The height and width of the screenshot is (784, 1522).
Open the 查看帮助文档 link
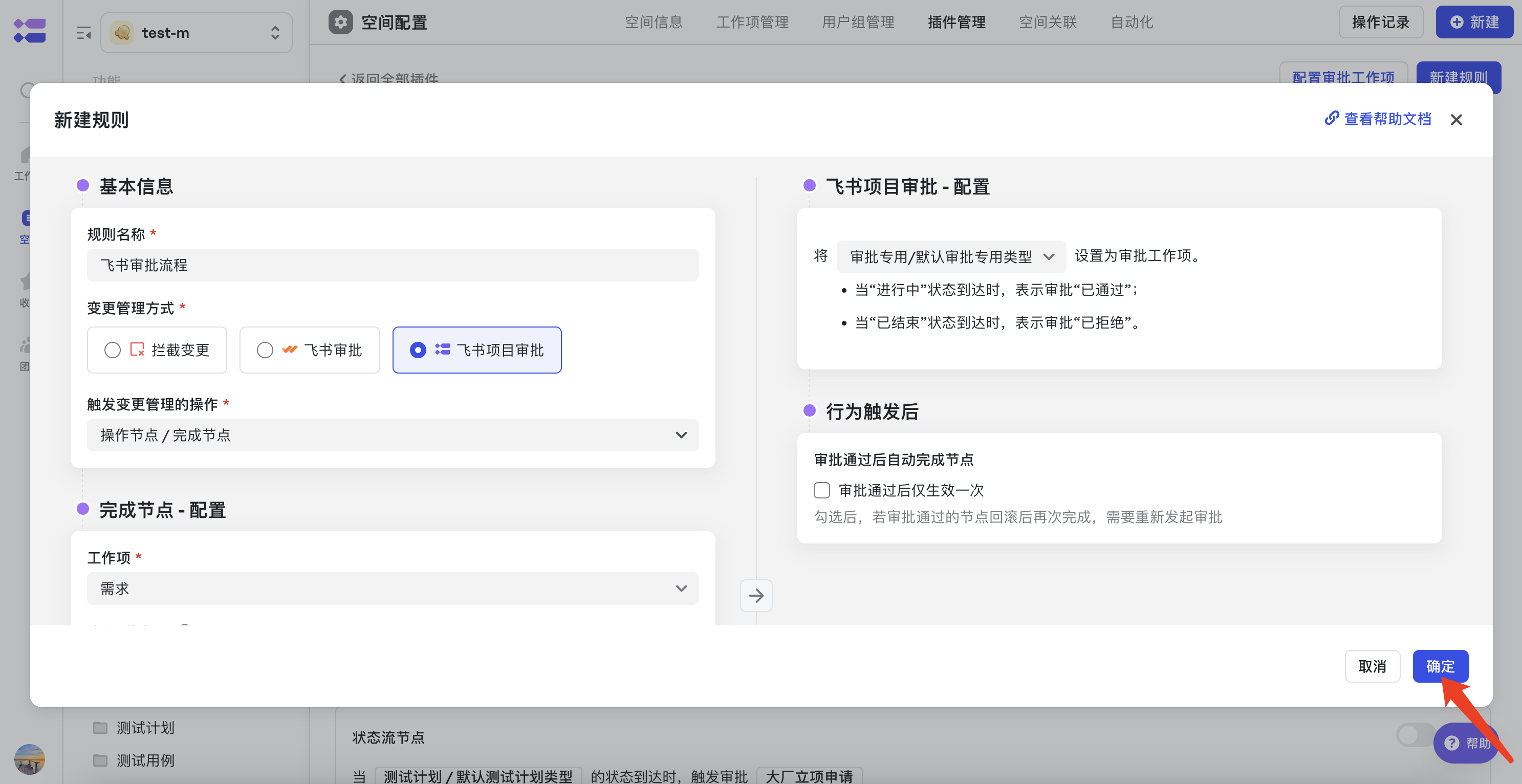point(1377,119)
